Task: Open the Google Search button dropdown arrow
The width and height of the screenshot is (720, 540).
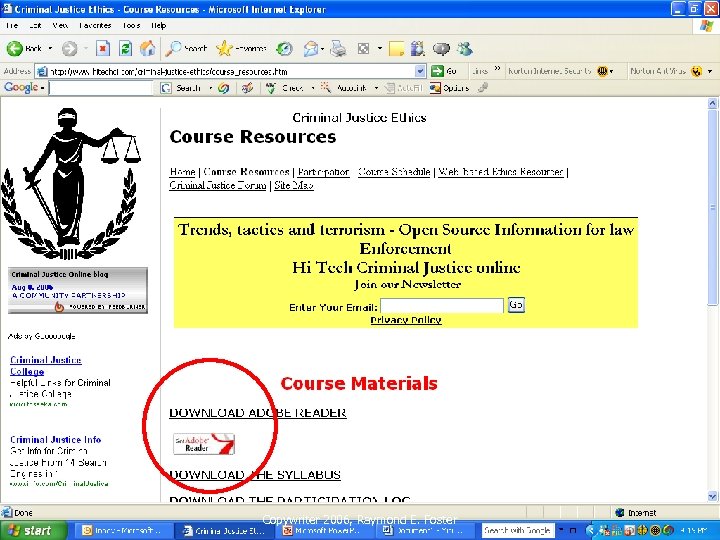Action: [x=211, y=88]
